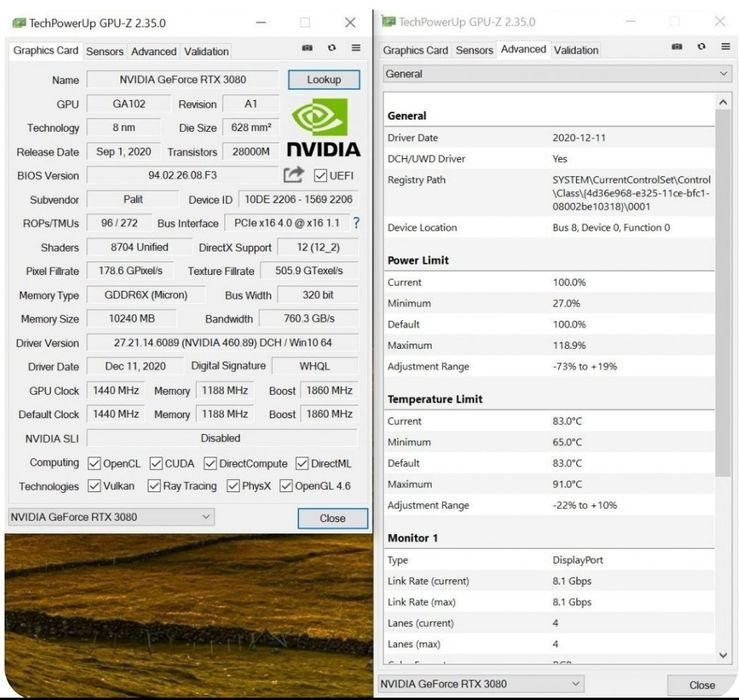Switch to Sensors tab in left window
Screen dimensions: 739x700
(105, 51)
